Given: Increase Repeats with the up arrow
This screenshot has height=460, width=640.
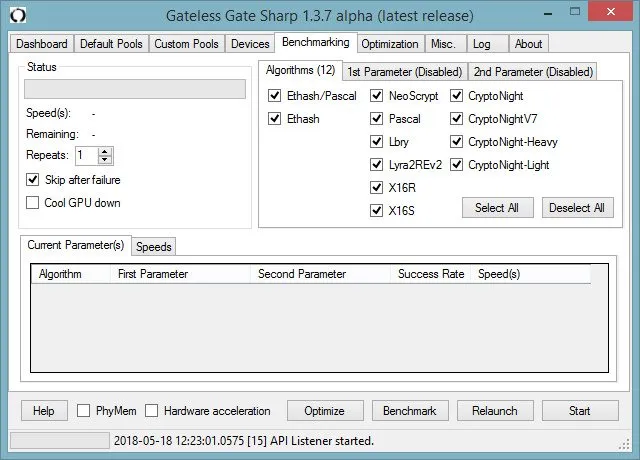Looking at the screenshot, I should coord(105,151).
